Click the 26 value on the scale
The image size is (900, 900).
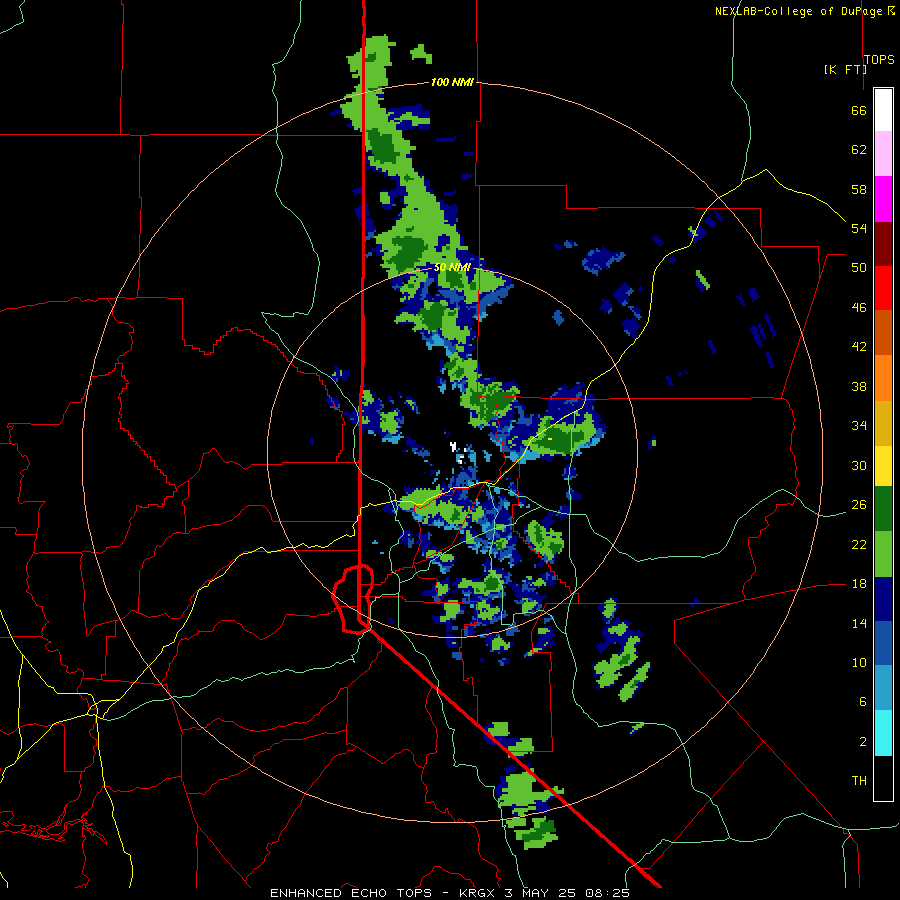tap(859, 505)
